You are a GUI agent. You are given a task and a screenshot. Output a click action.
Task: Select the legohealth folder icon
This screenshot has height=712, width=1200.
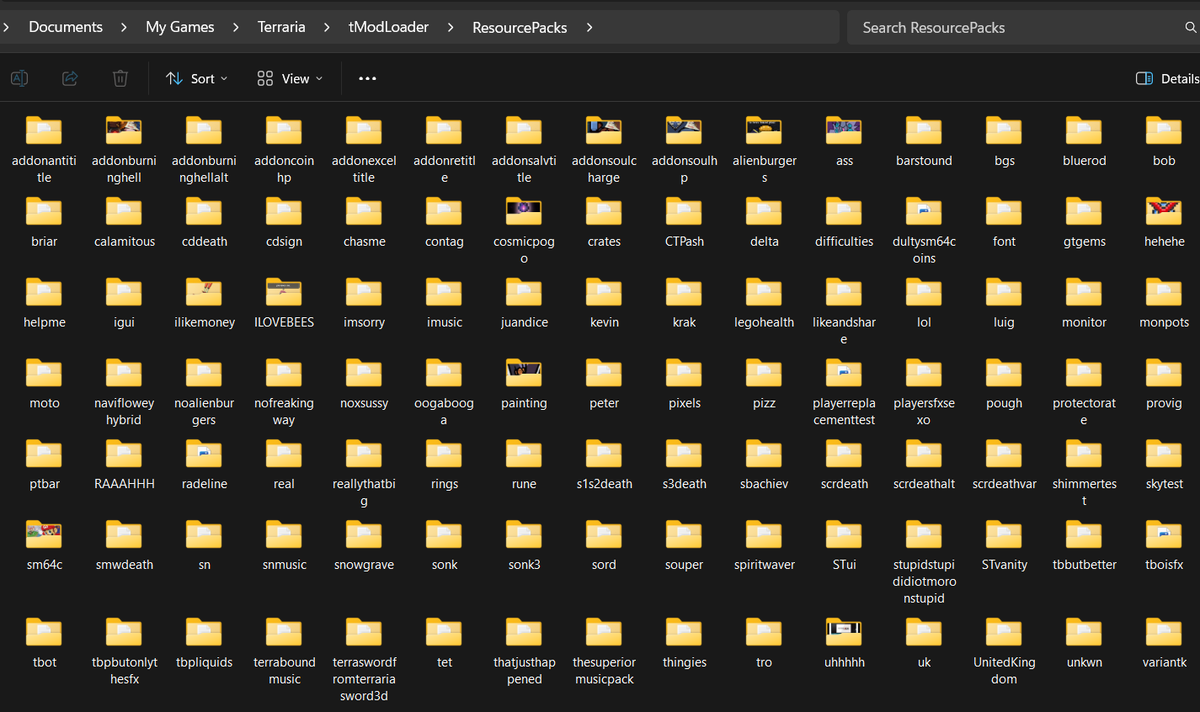point(764,292)
